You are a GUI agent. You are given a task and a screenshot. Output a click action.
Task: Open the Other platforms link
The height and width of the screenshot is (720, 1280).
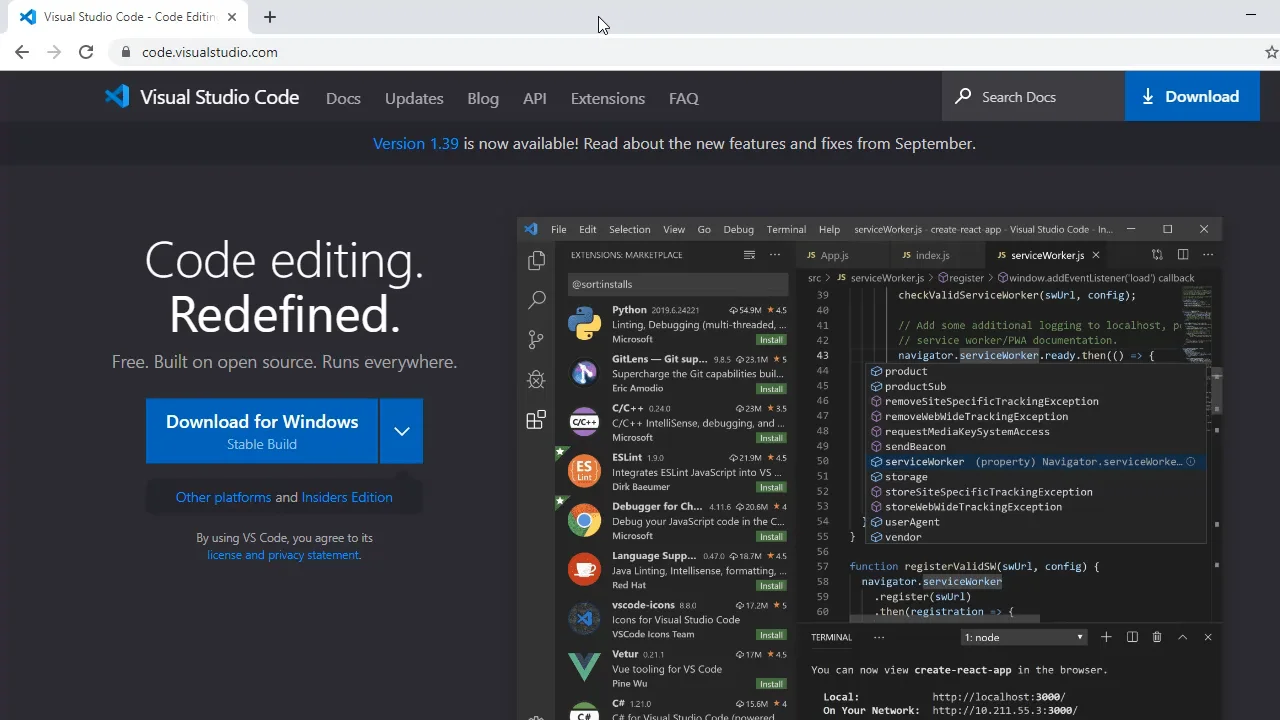(223, 497)
